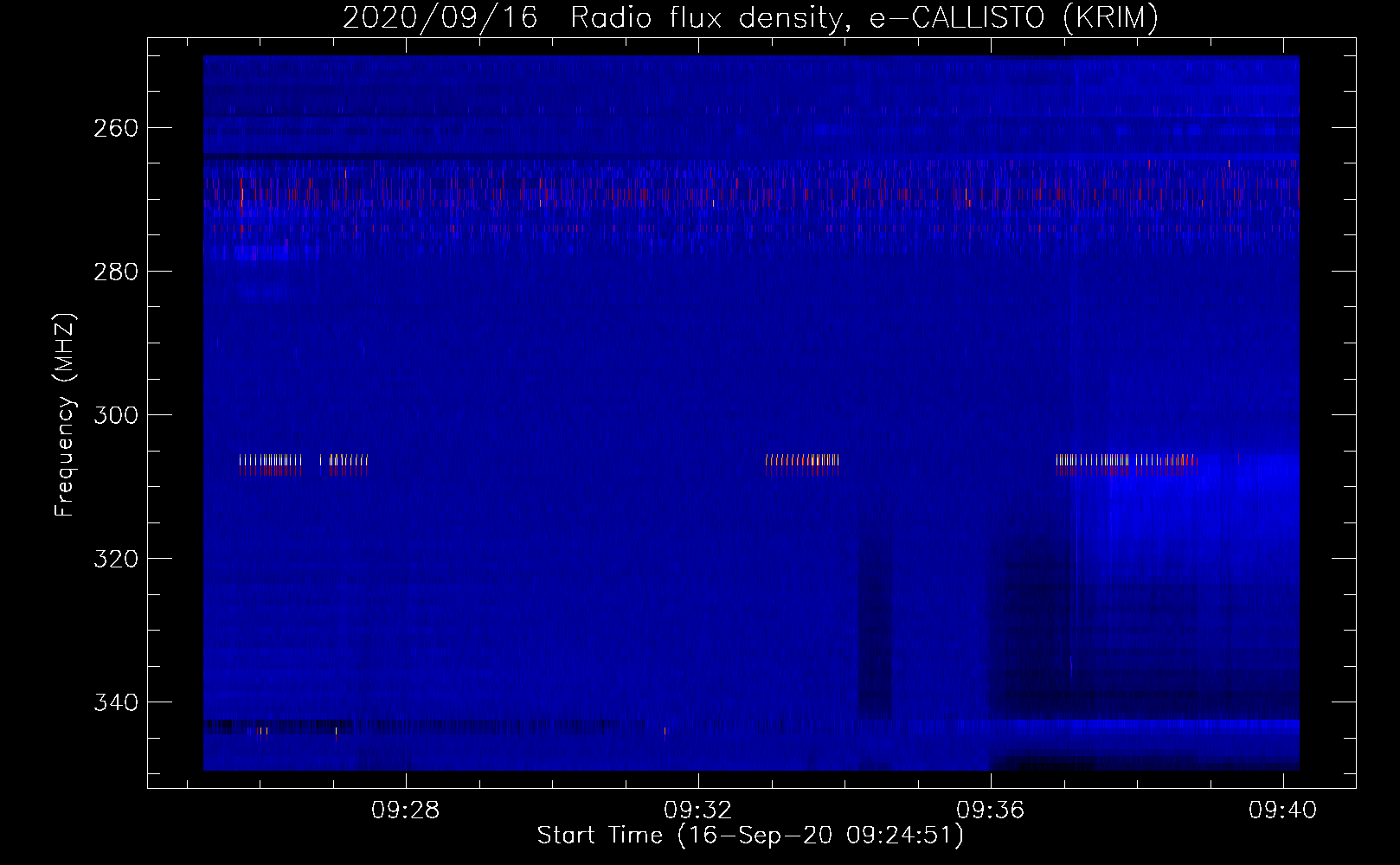Click the 'Frequency (MHZ)' axis label
Image resolution: width=1400 pixels, height=865 pixels.
(65, 414)
